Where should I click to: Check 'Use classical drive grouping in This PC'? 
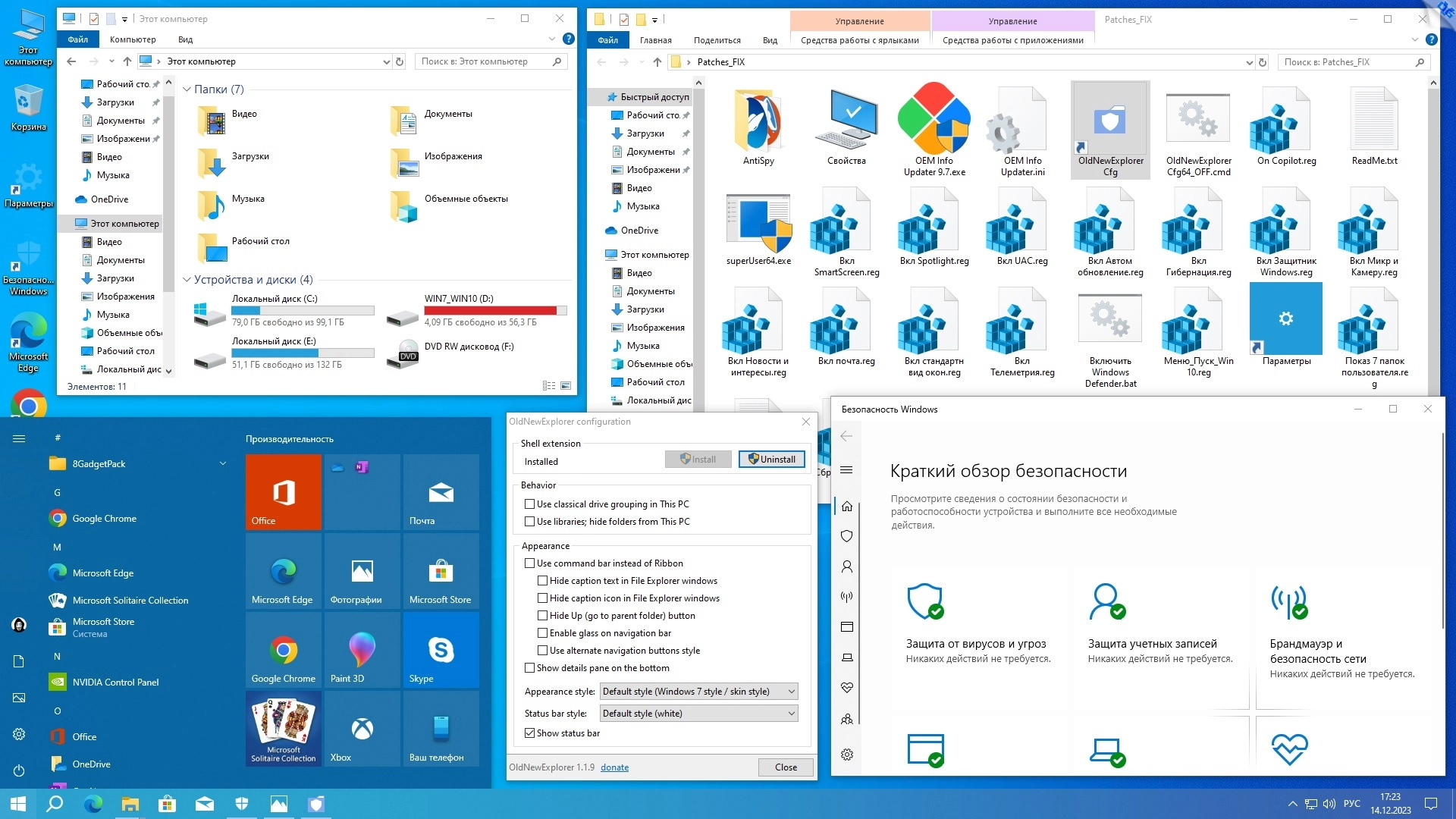[x=530, y=504]
